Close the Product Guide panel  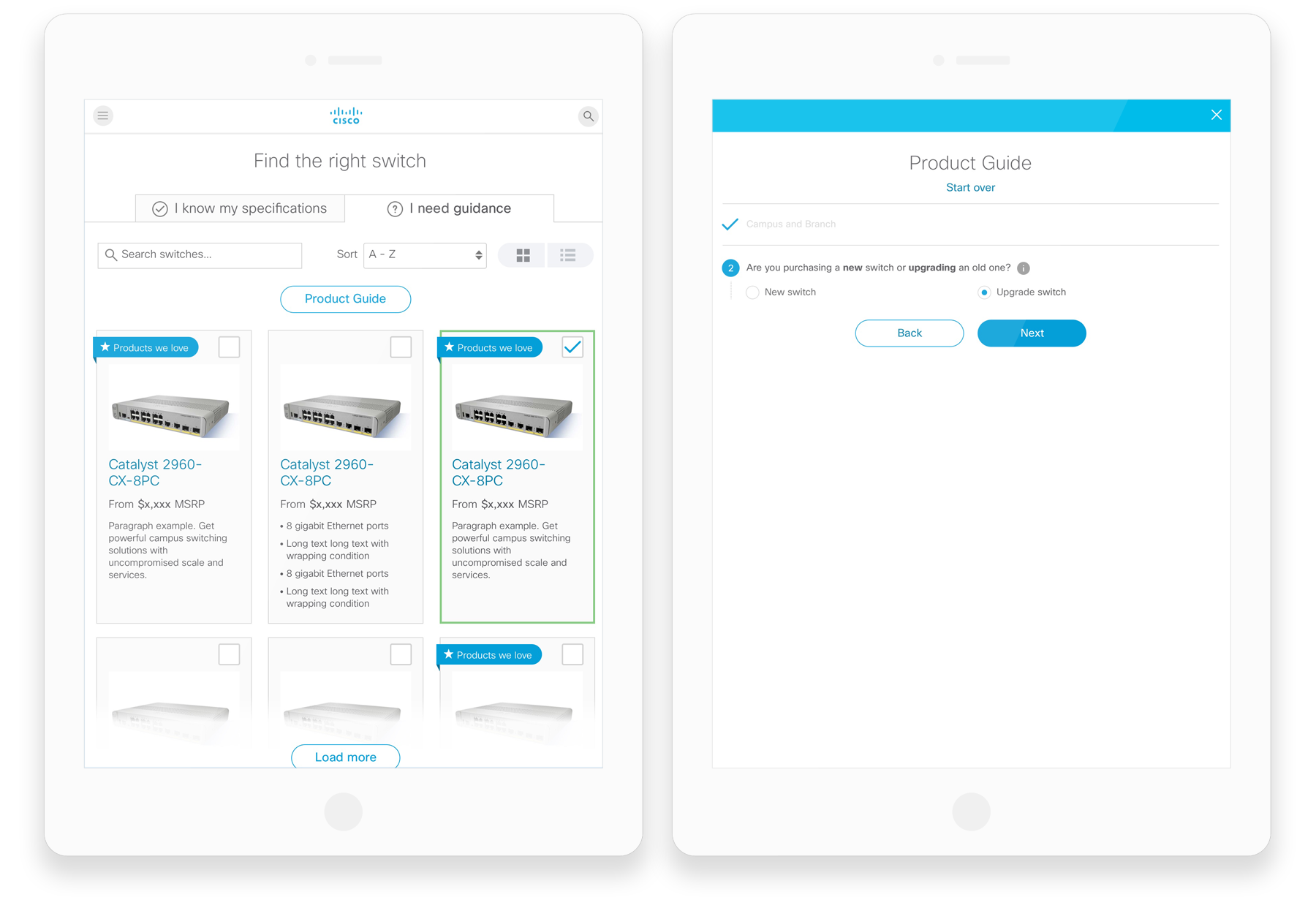click(x=1216, y=115)
